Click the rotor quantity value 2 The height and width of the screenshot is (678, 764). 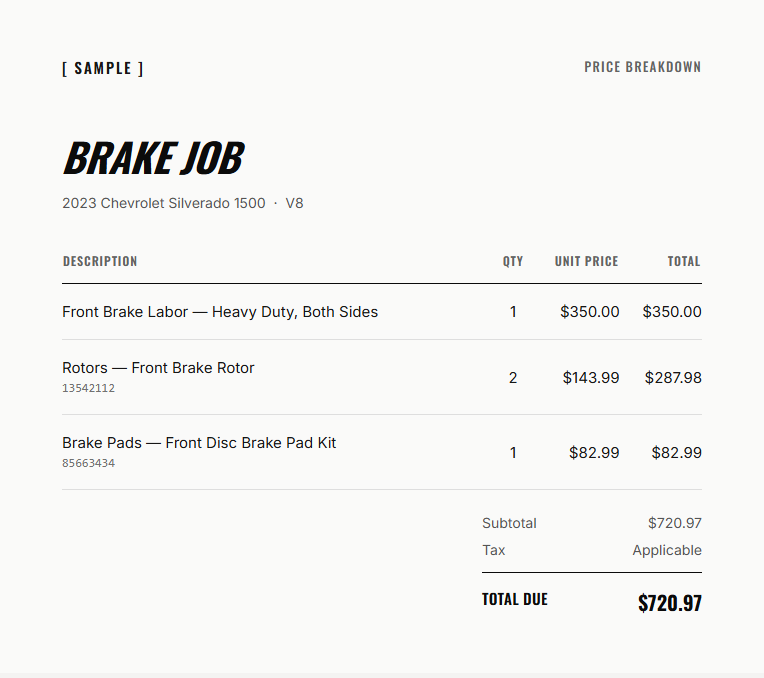(x=513, y=378)
